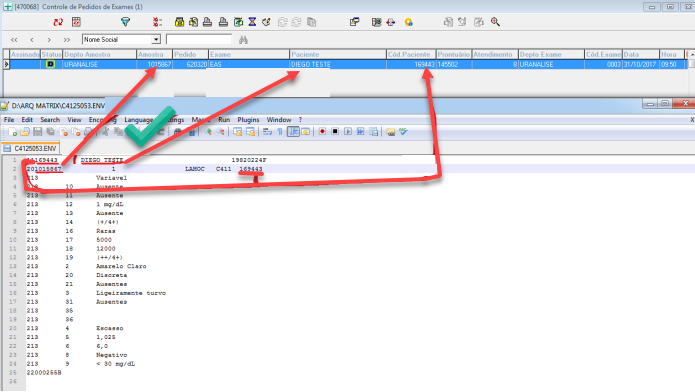The image size is (695, 392).
Task: Click the spell check ABC icon
Action: point(403,132)
